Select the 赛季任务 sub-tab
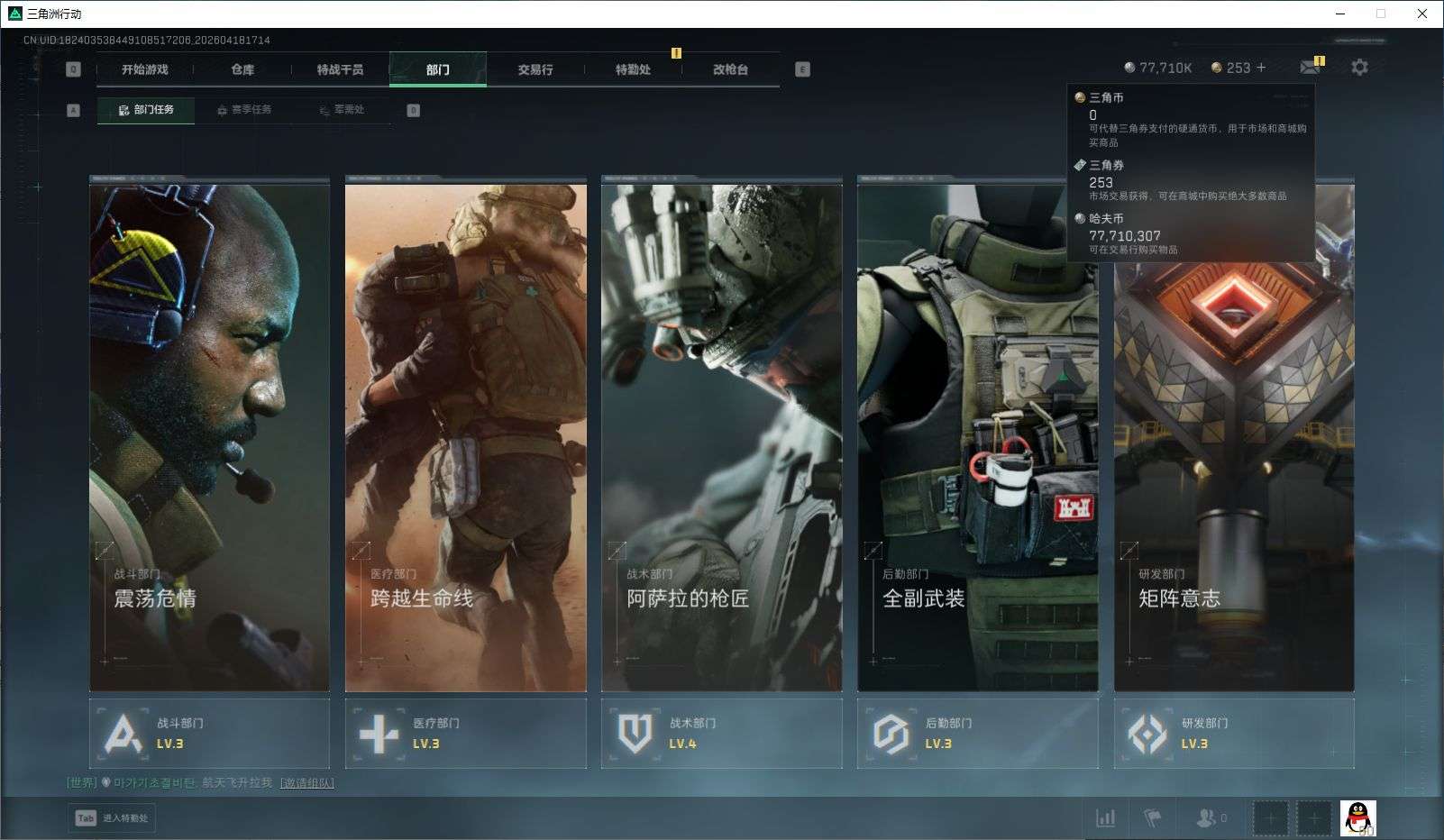This screenshot has height=840, width=1444. click(244, 110)
